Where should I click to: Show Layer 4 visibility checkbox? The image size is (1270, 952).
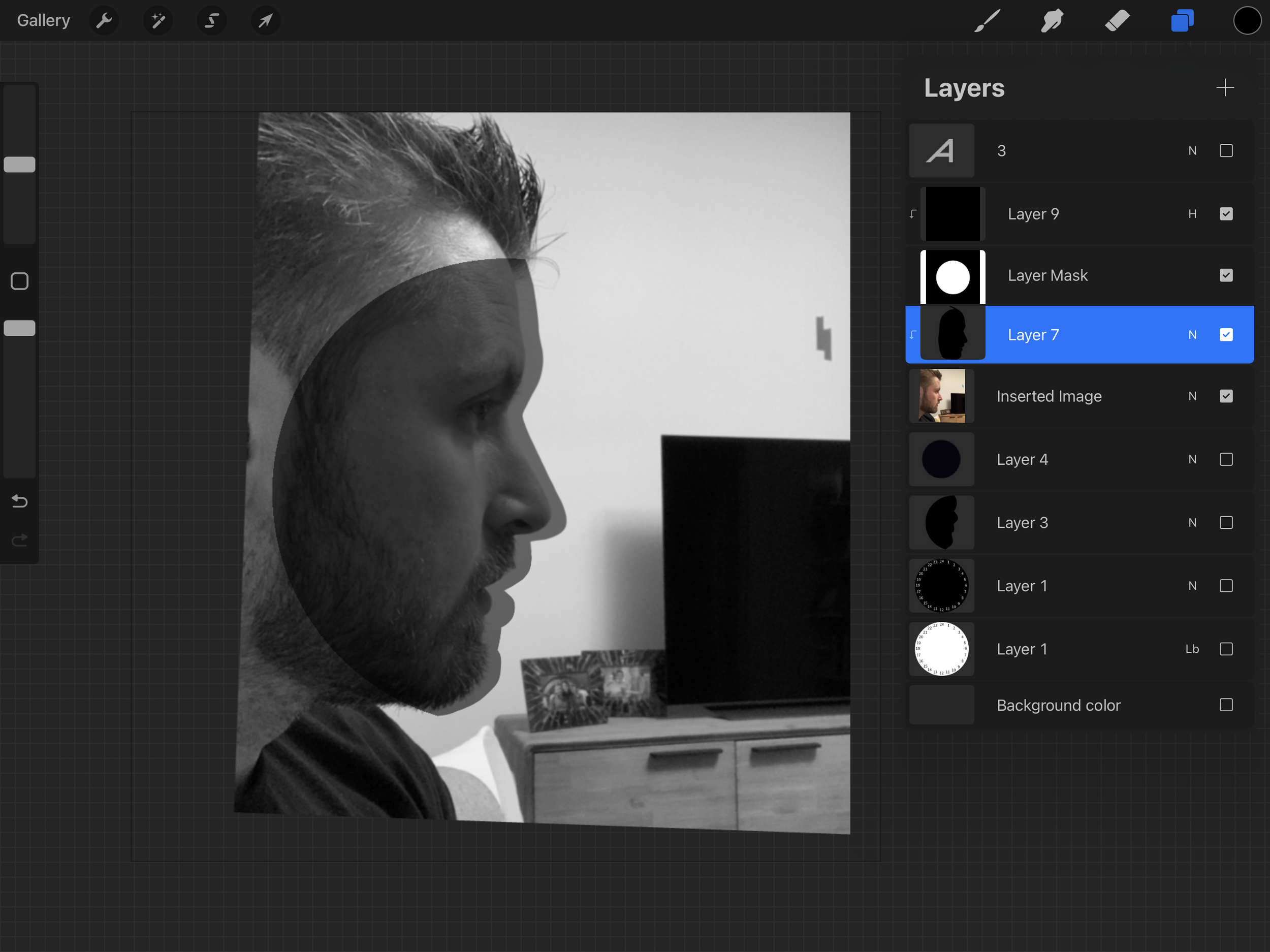(1226, 459)
